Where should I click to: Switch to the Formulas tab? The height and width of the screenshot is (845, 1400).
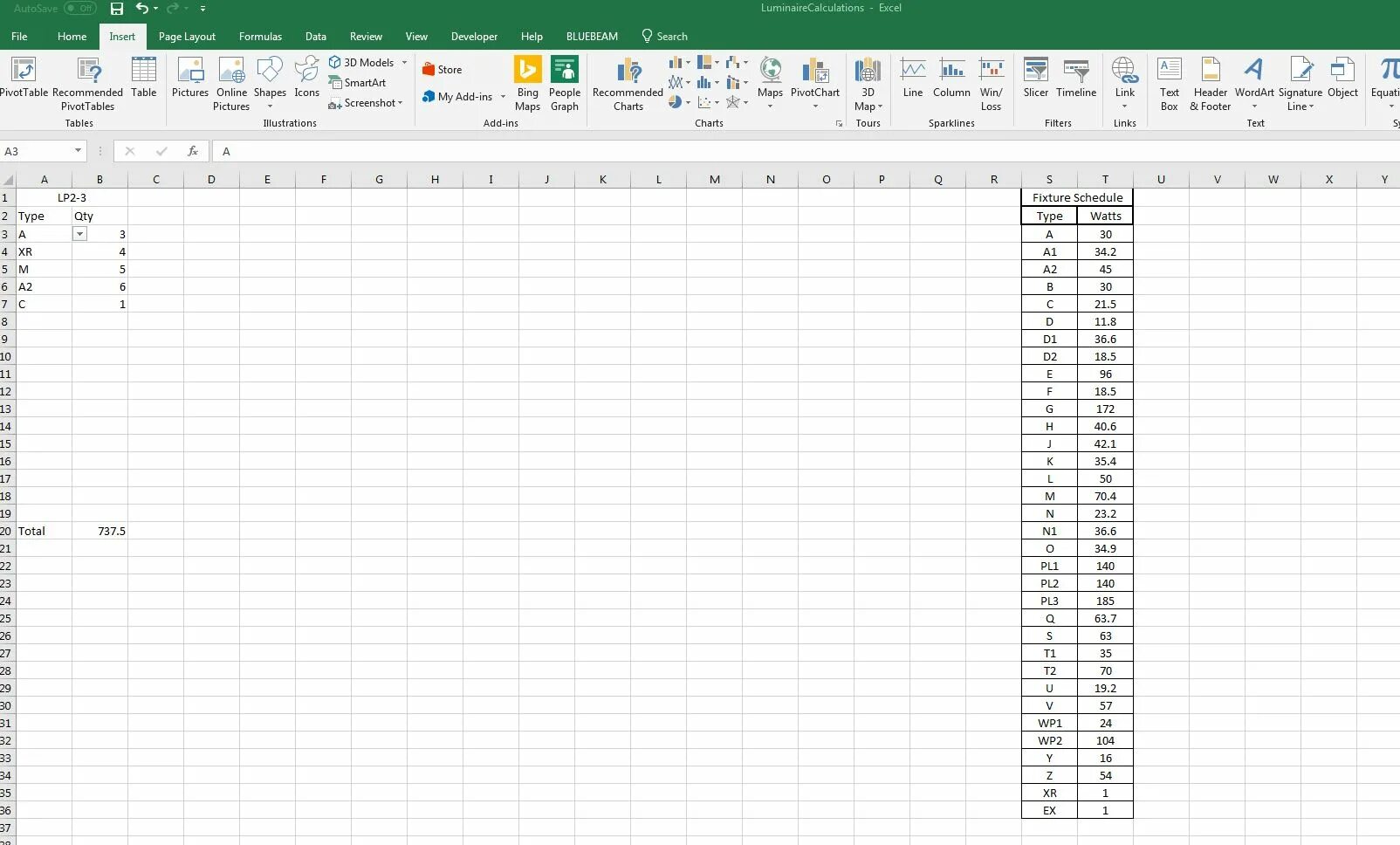(260, 37)
